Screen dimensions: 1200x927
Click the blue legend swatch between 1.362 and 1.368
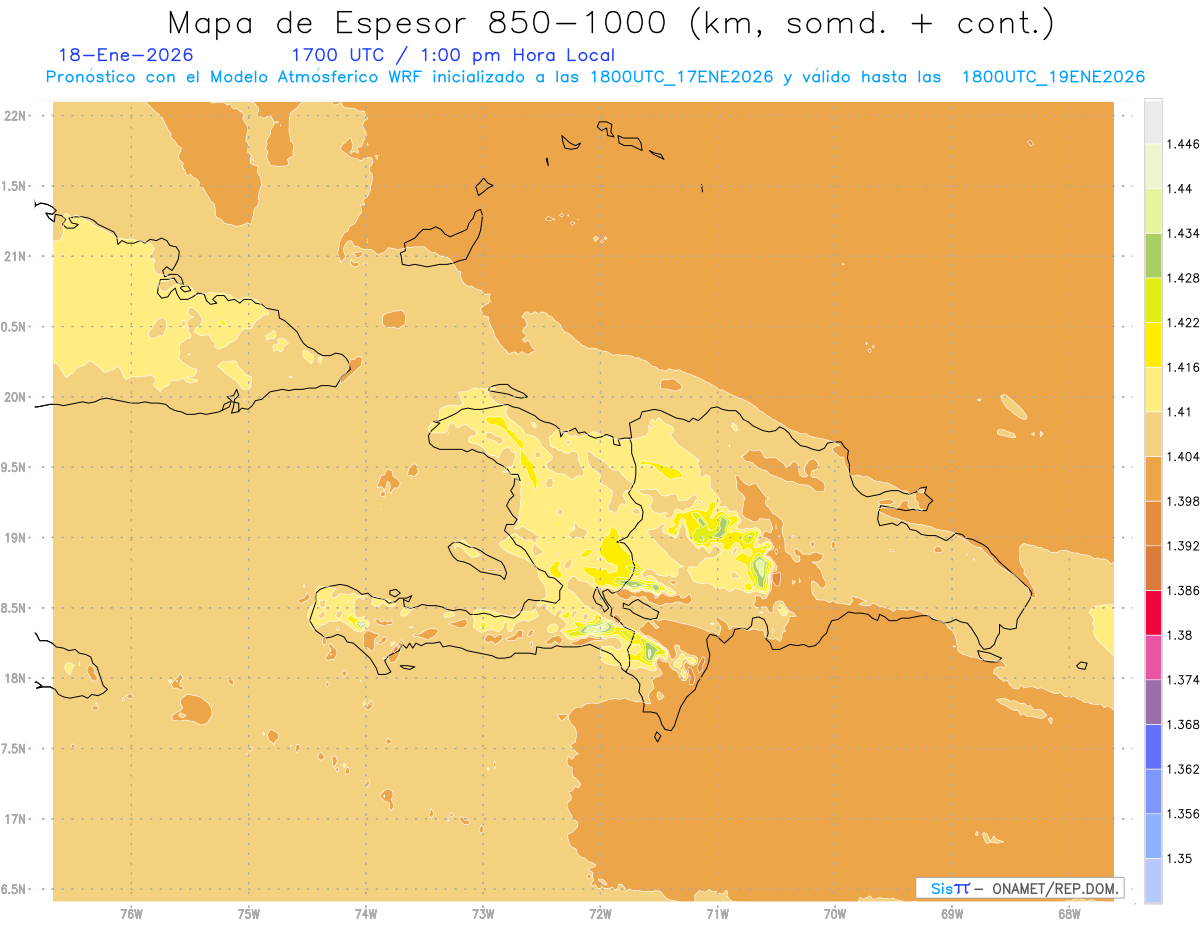coord(1153,747)
